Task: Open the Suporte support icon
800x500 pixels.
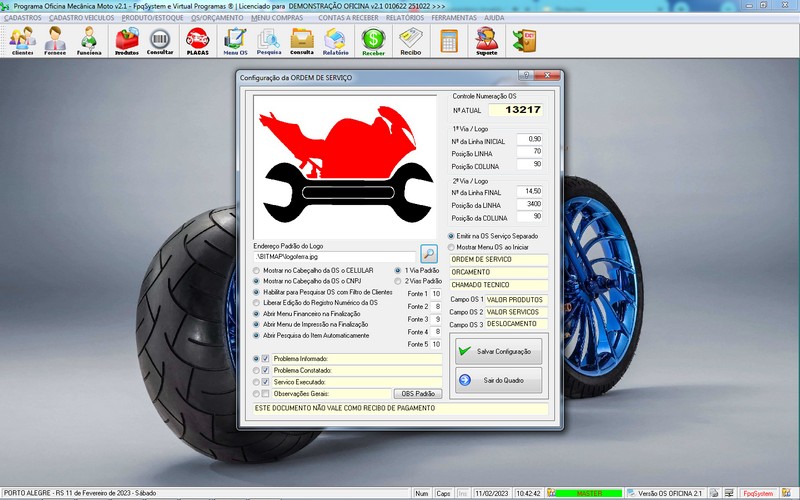Action: (487, 41)
